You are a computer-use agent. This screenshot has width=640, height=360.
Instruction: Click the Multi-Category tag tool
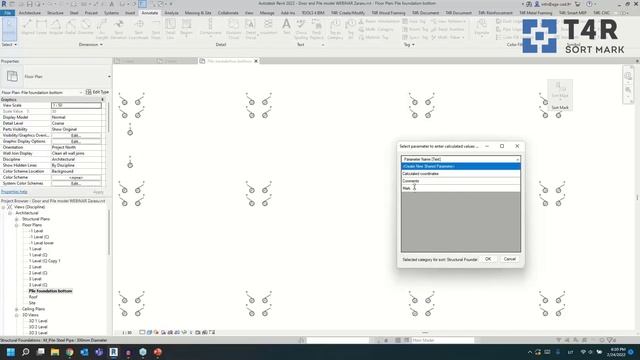(x=376, y=29)
